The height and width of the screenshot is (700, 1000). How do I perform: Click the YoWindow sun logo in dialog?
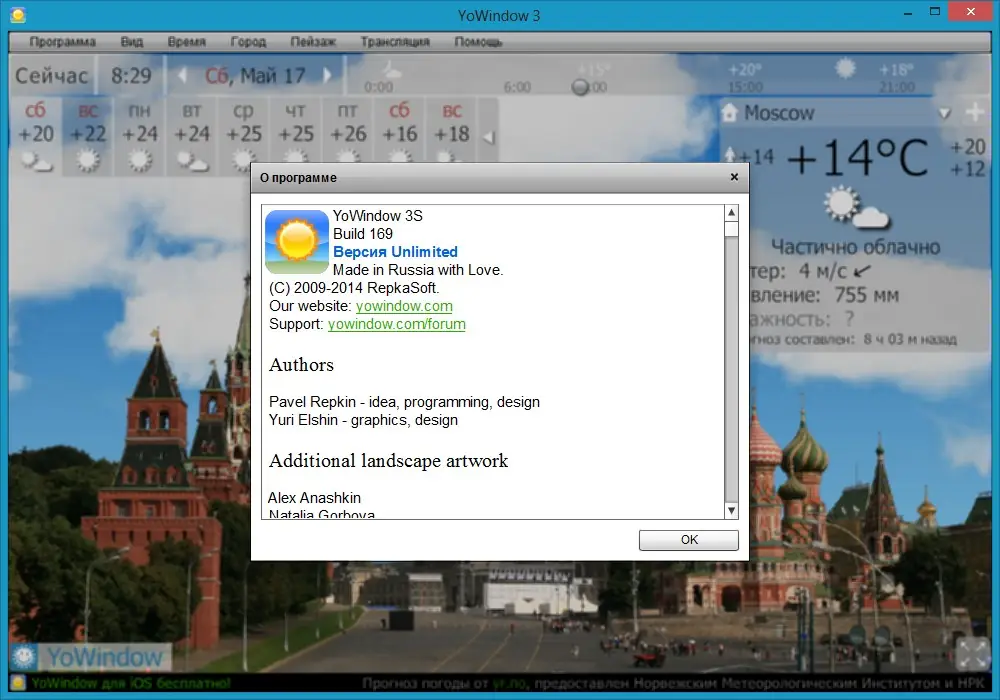click(x=297, y=242)
